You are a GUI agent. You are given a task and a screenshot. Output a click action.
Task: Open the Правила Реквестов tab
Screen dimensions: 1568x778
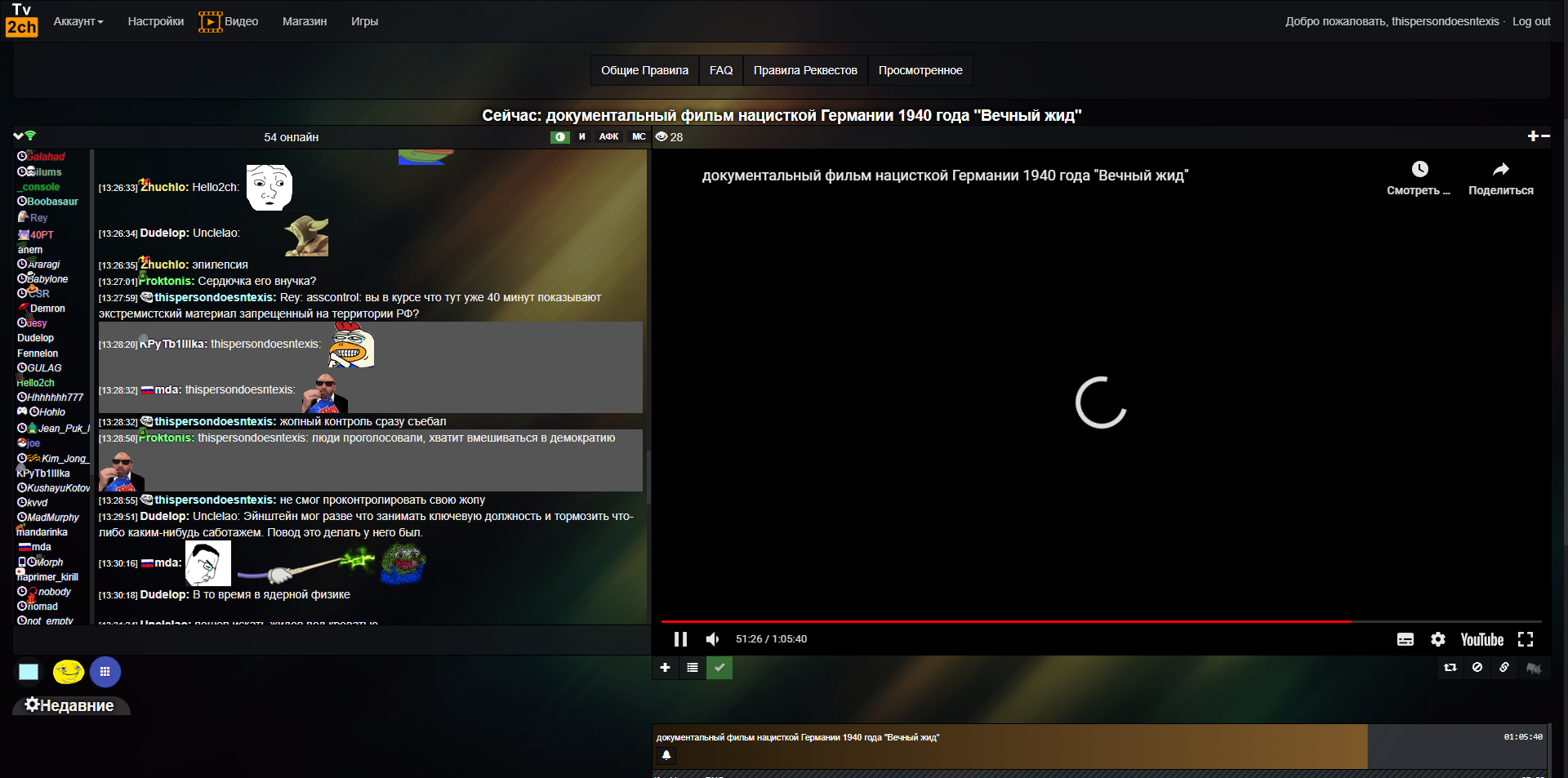pos(805,70)
